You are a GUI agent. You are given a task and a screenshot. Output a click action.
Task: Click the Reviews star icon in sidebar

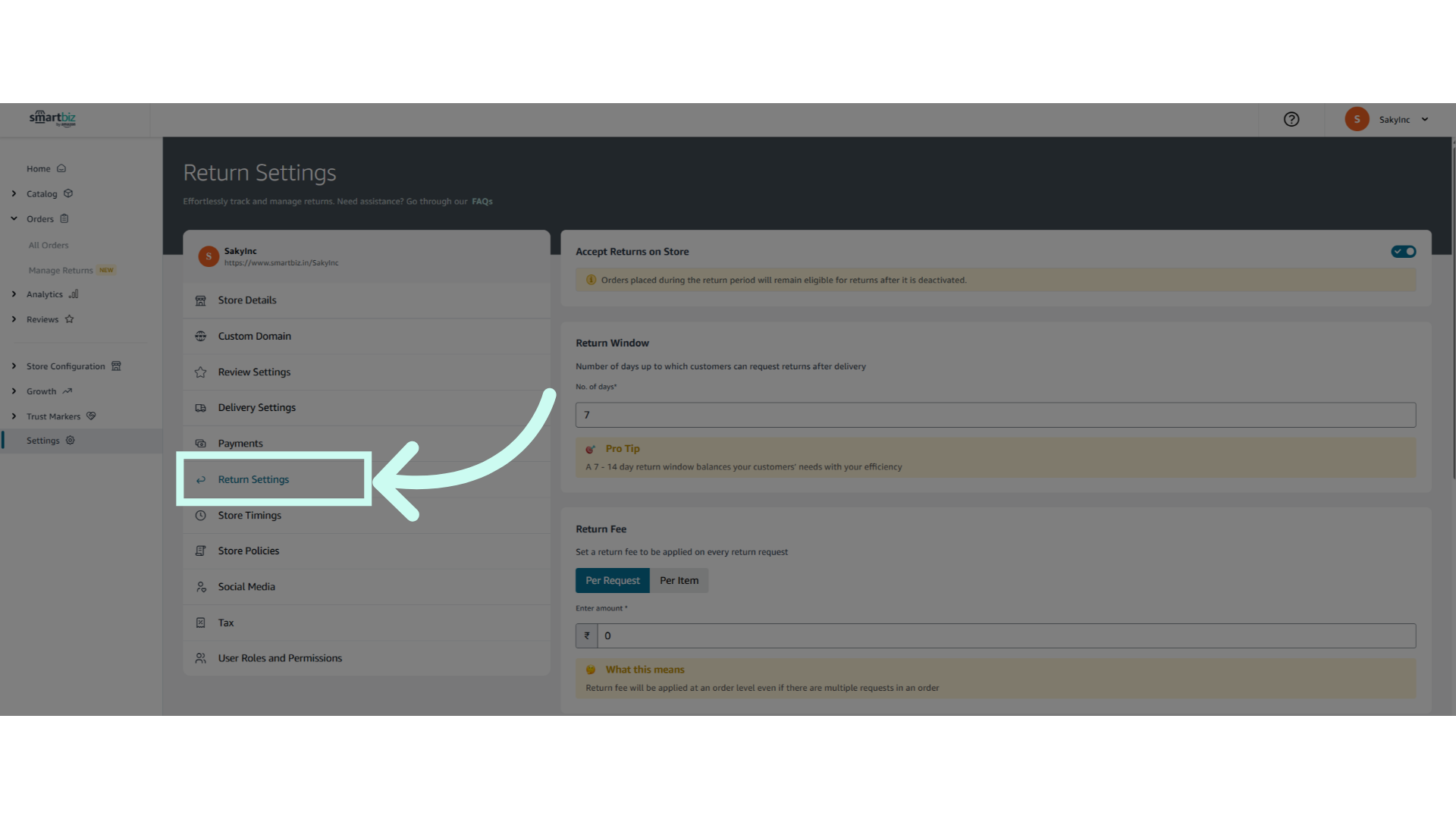click(69, 319)
